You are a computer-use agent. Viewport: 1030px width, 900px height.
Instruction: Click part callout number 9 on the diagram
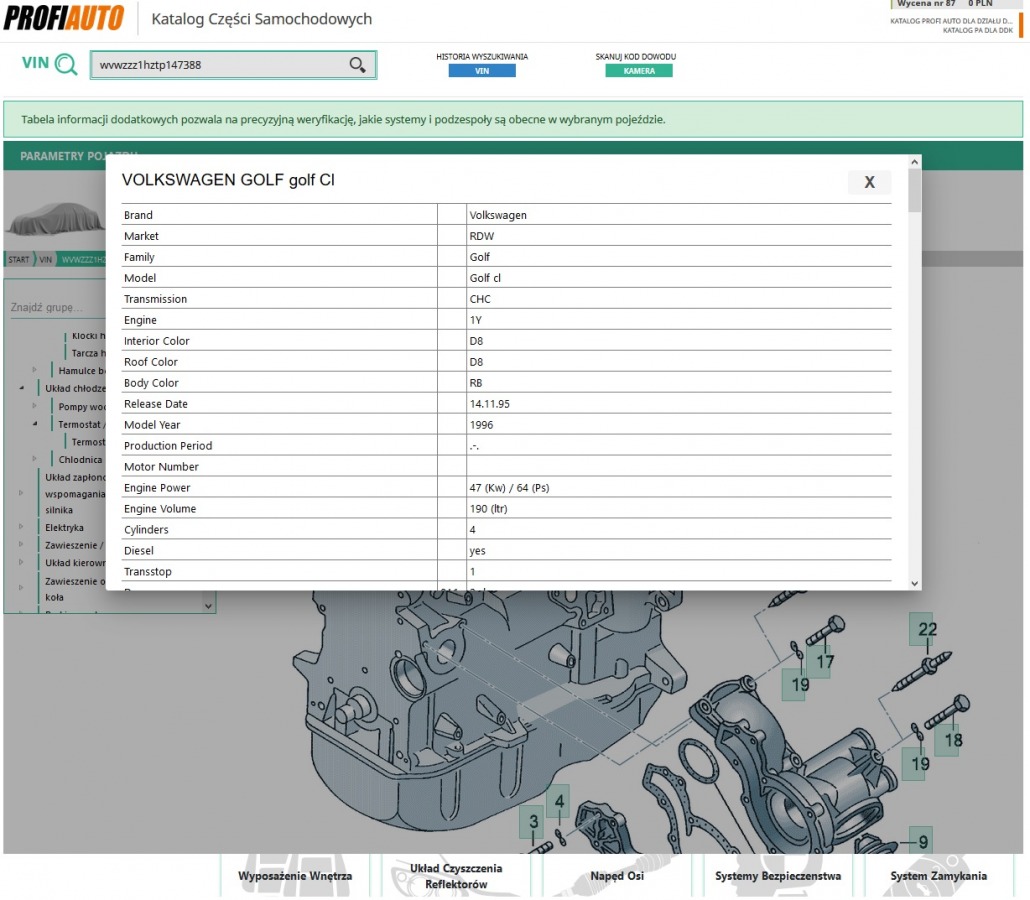(923, 842)
